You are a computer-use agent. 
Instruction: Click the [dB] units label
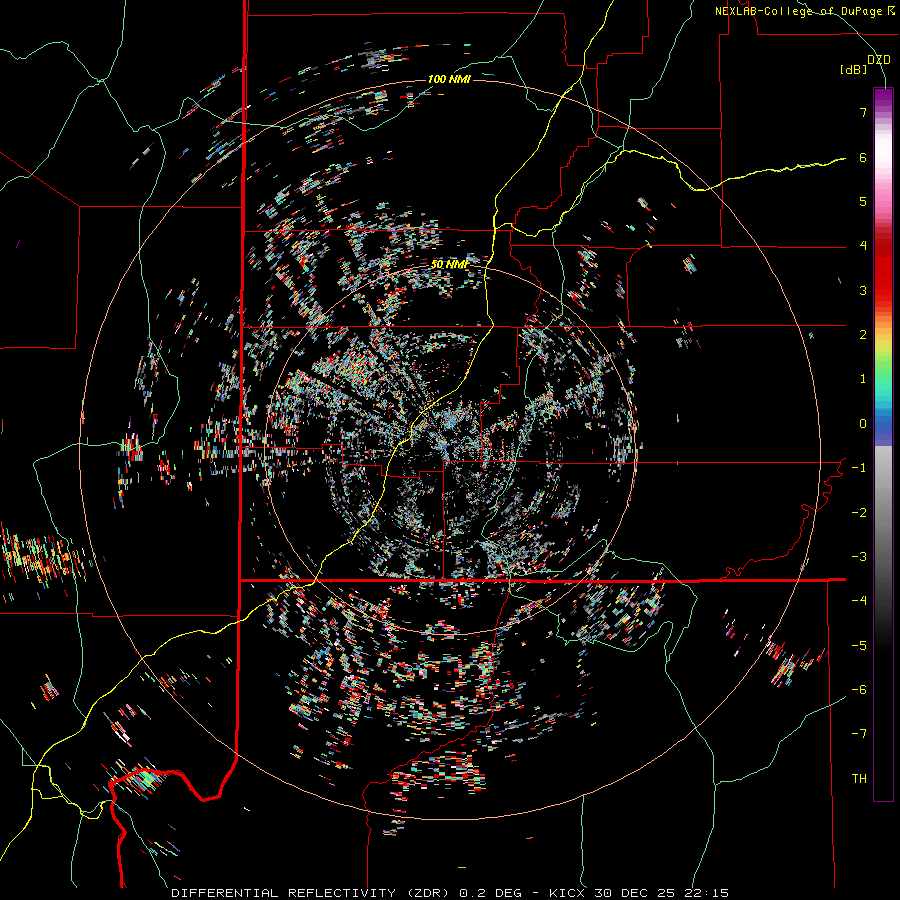point(854,69)
